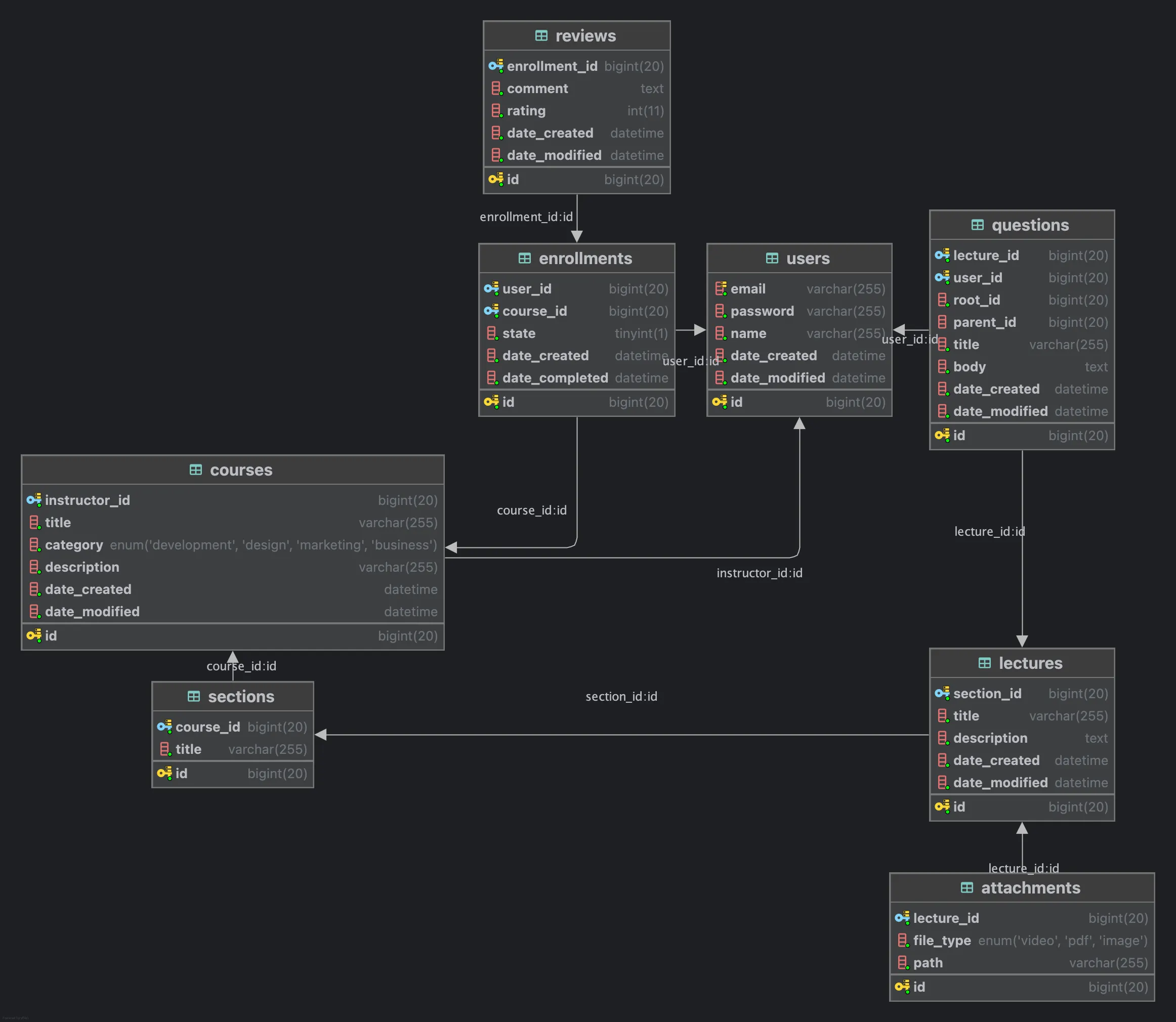The image size is (1176, 1022).
Task: Click key icon next to enrollments course_id
Action: point(491,311)
